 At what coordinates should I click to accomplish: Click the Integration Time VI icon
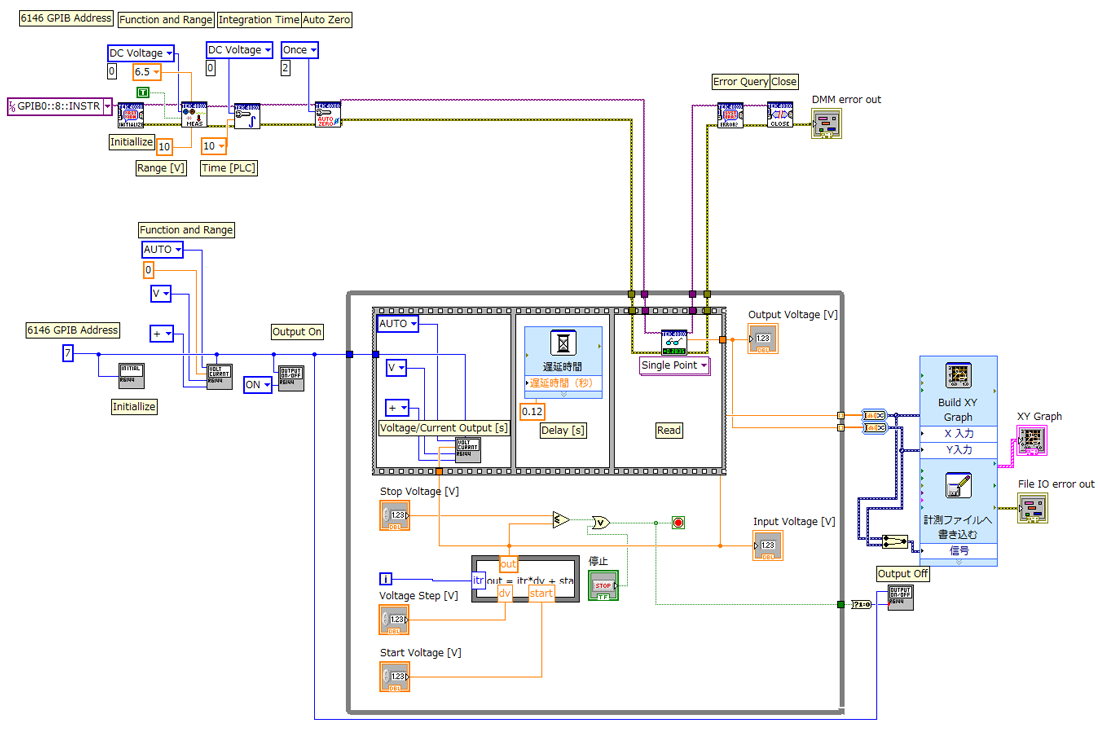(247, 116)
